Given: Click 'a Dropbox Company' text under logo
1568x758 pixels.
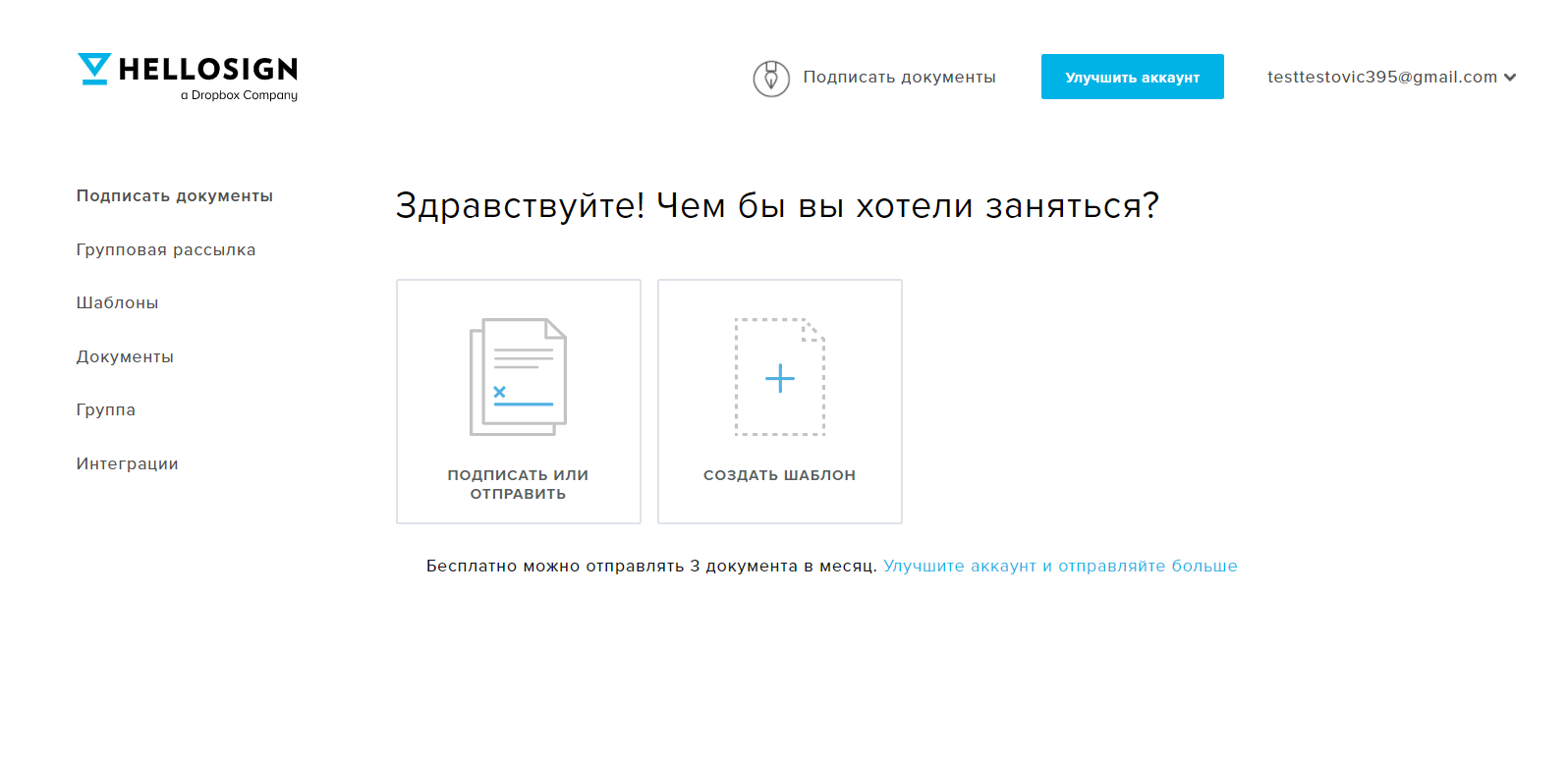Looking at the screenshot, I should pyautogui.click(x=239, y=95).
